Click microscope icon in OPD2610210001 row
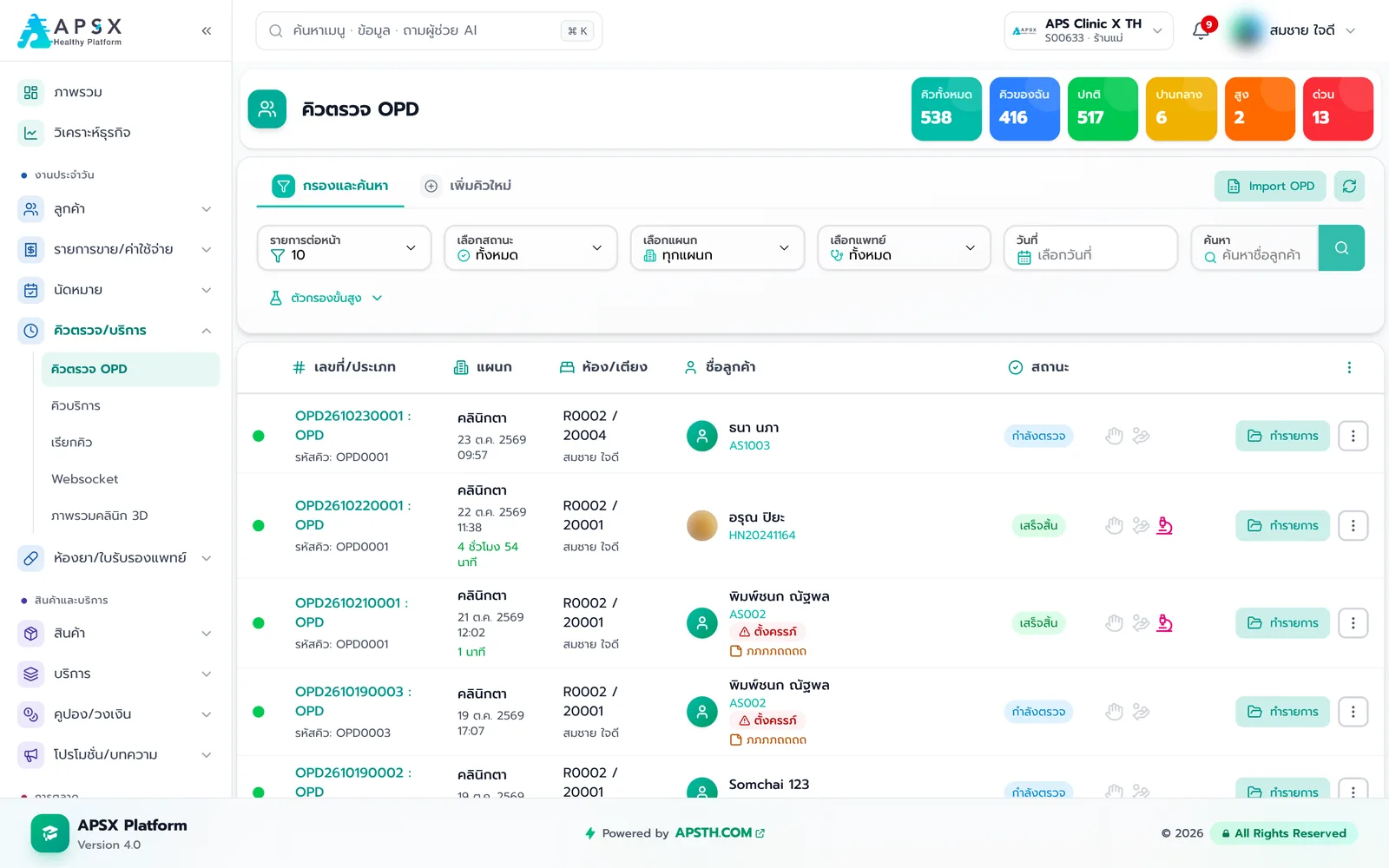The height and width of the screenshot is (868, 1389). 1165,622
